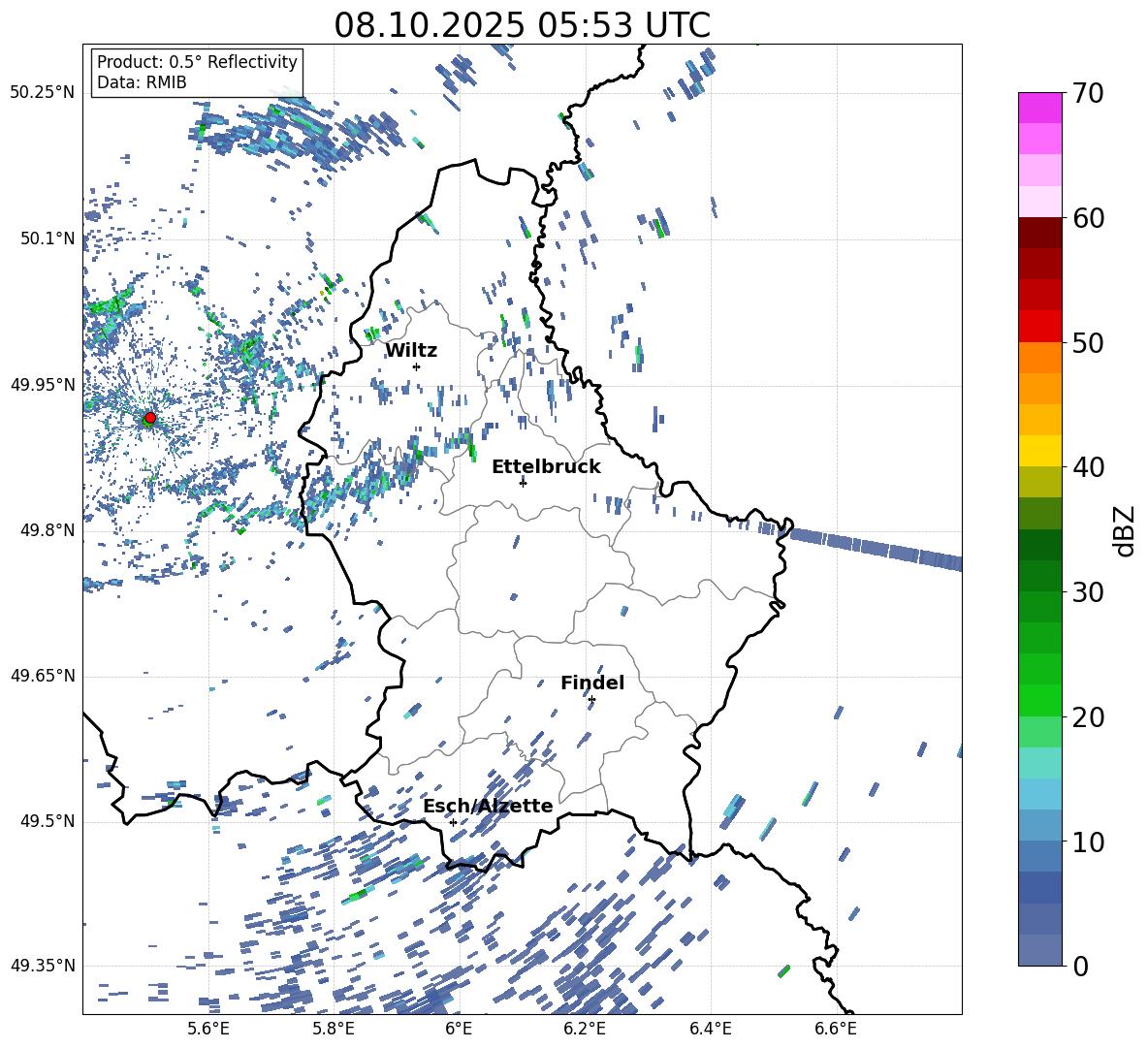Click the dBZ colorbar axis label
The image size is (1148, 1048).
pos(1126,530)
